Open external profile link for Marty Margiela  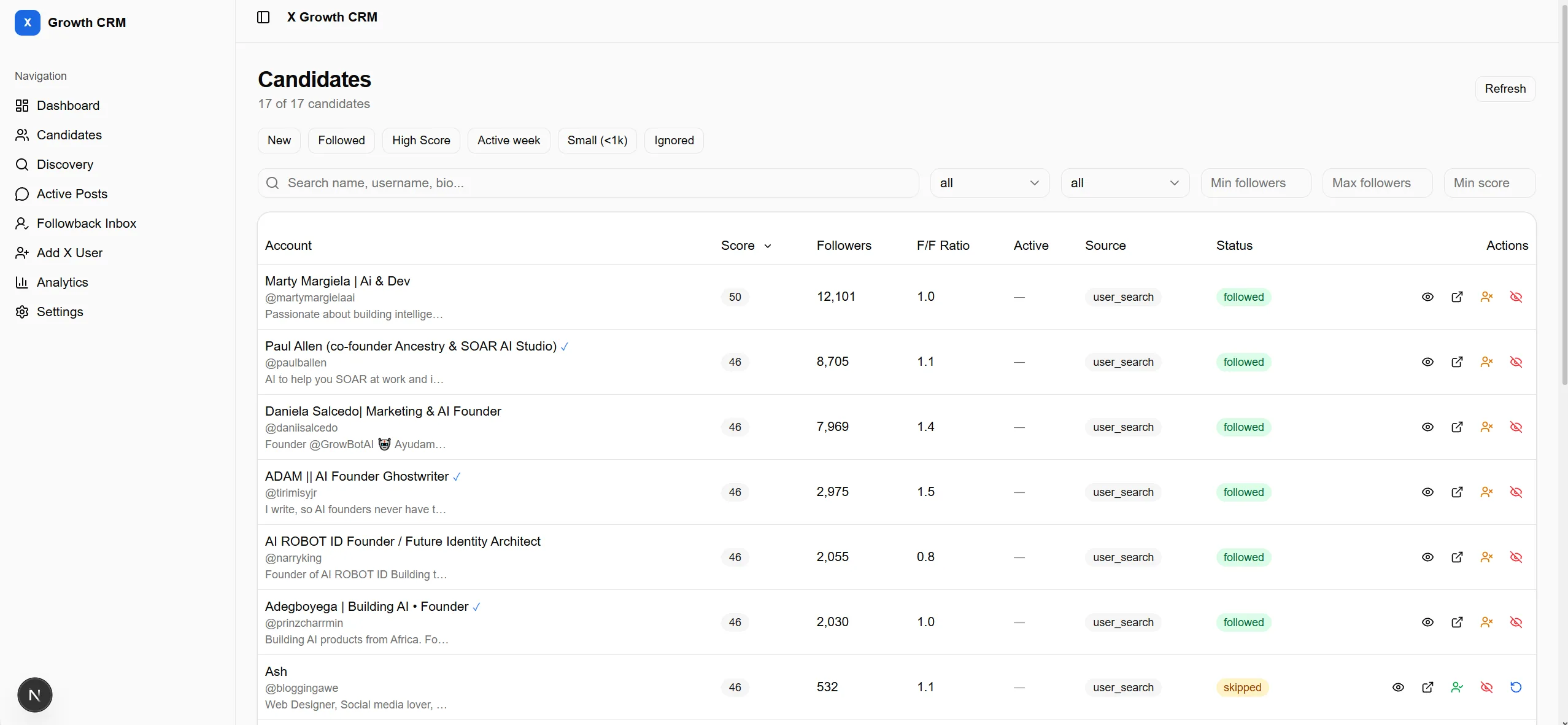(1457, 297)
